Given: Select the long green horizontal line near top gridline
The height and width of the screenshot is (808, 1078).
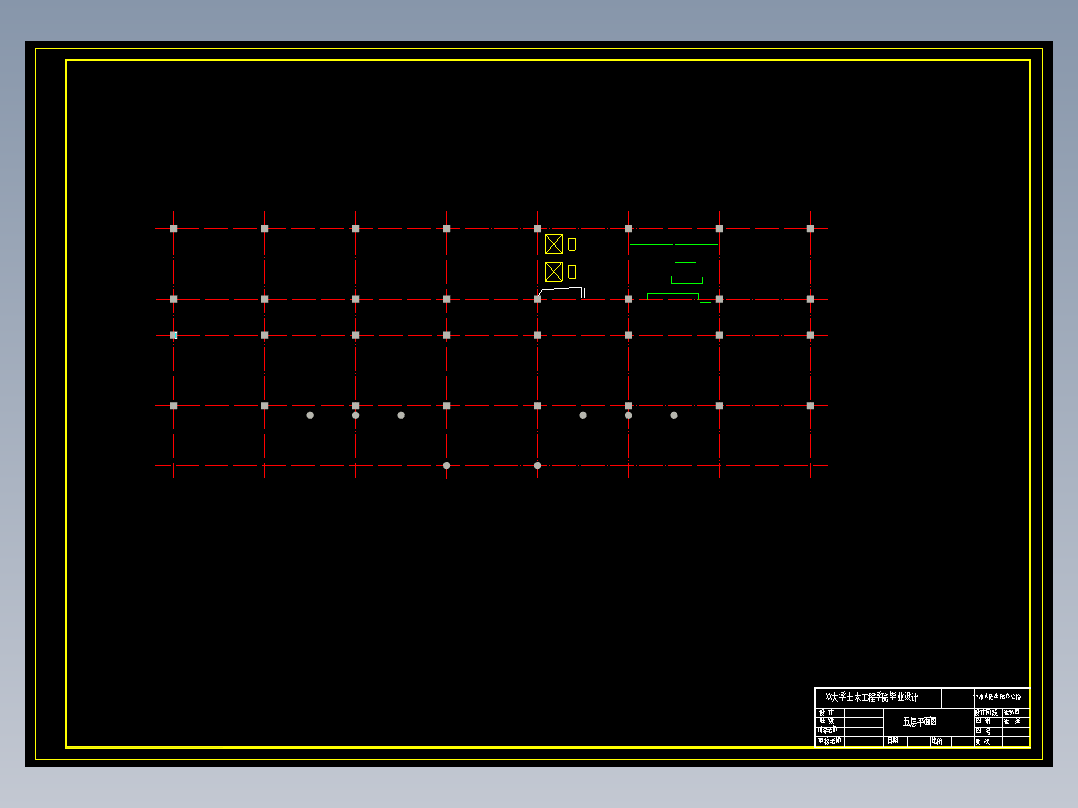Looking at the screenshot, I should click(674, 244).
